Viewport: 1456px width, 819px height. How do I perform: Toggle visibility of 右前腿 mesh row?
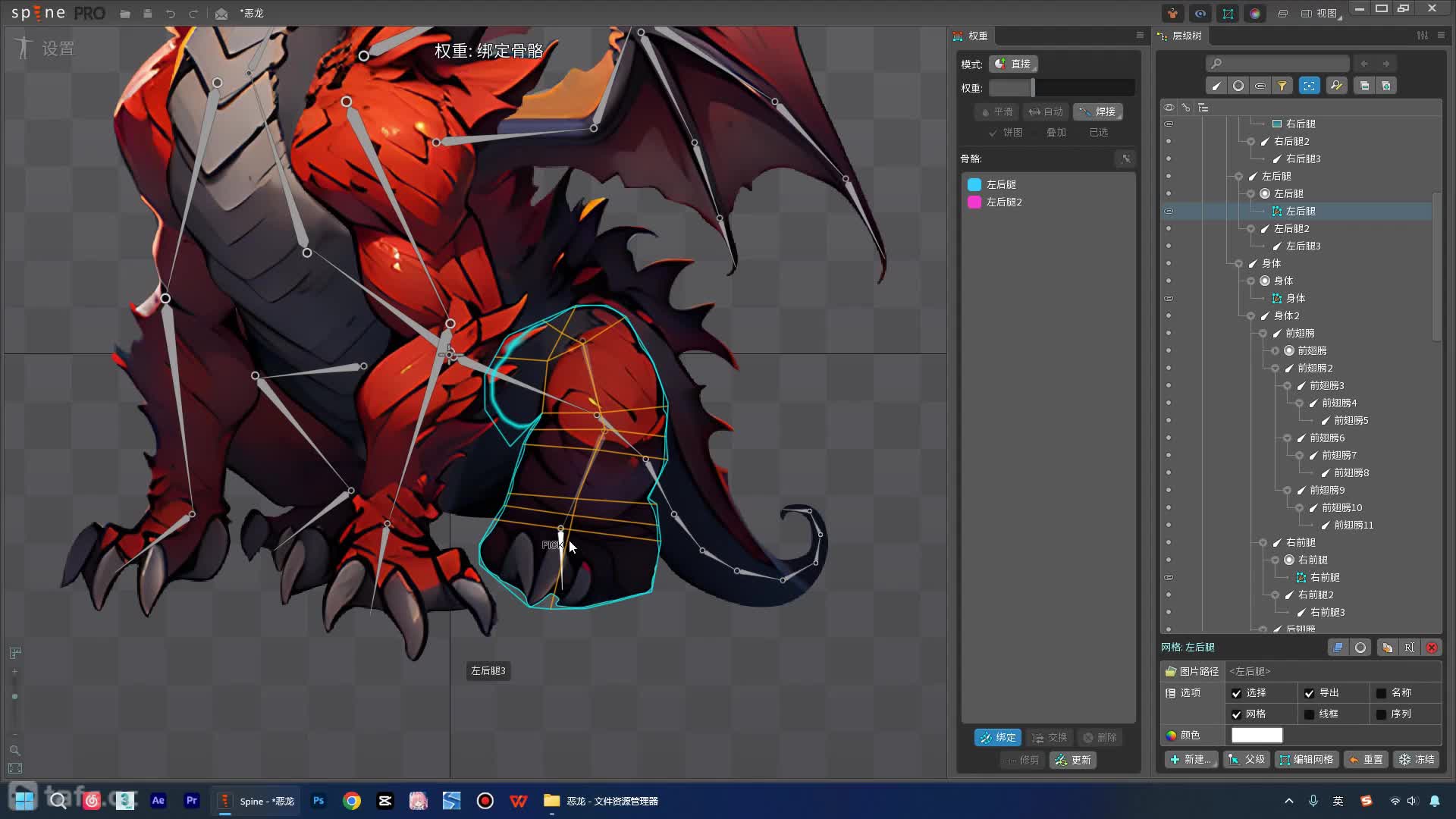tap(1169, 577)
